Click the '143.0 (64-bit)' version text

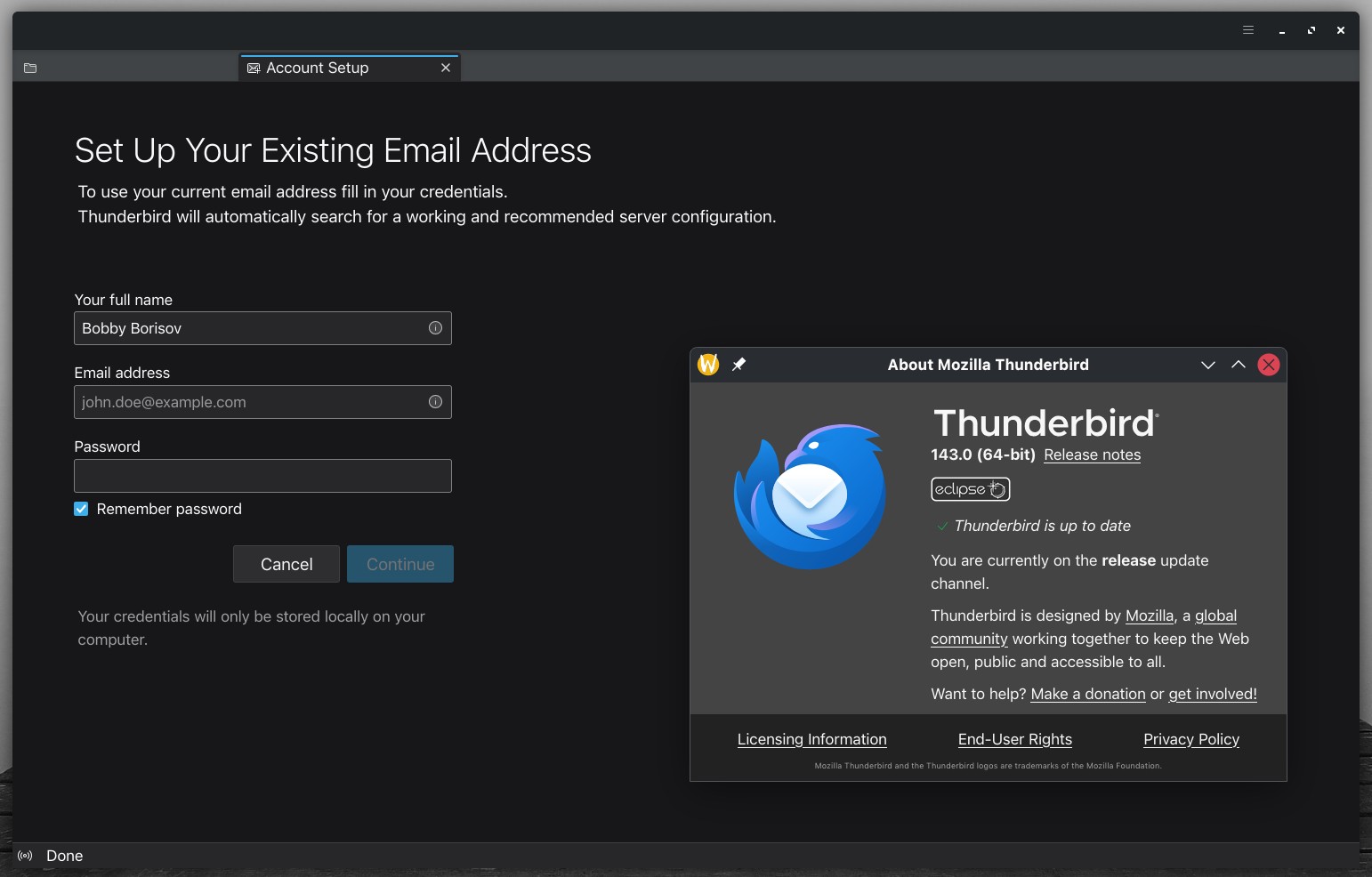(x=983, y=455)
